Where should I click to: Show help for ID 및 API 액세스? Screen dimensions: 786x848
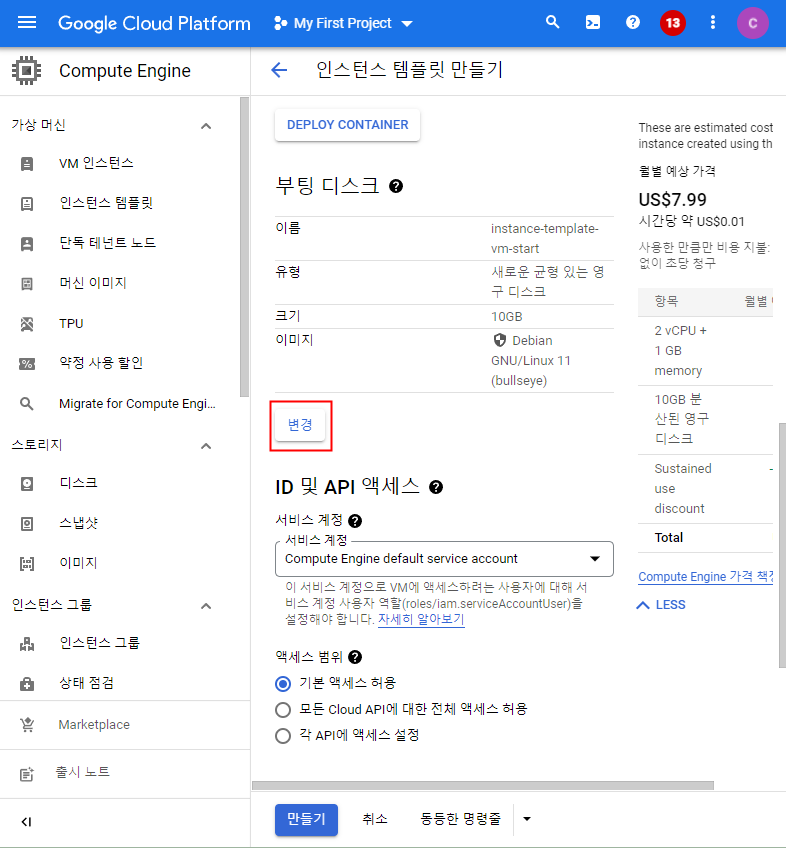(x=436, y=487)
